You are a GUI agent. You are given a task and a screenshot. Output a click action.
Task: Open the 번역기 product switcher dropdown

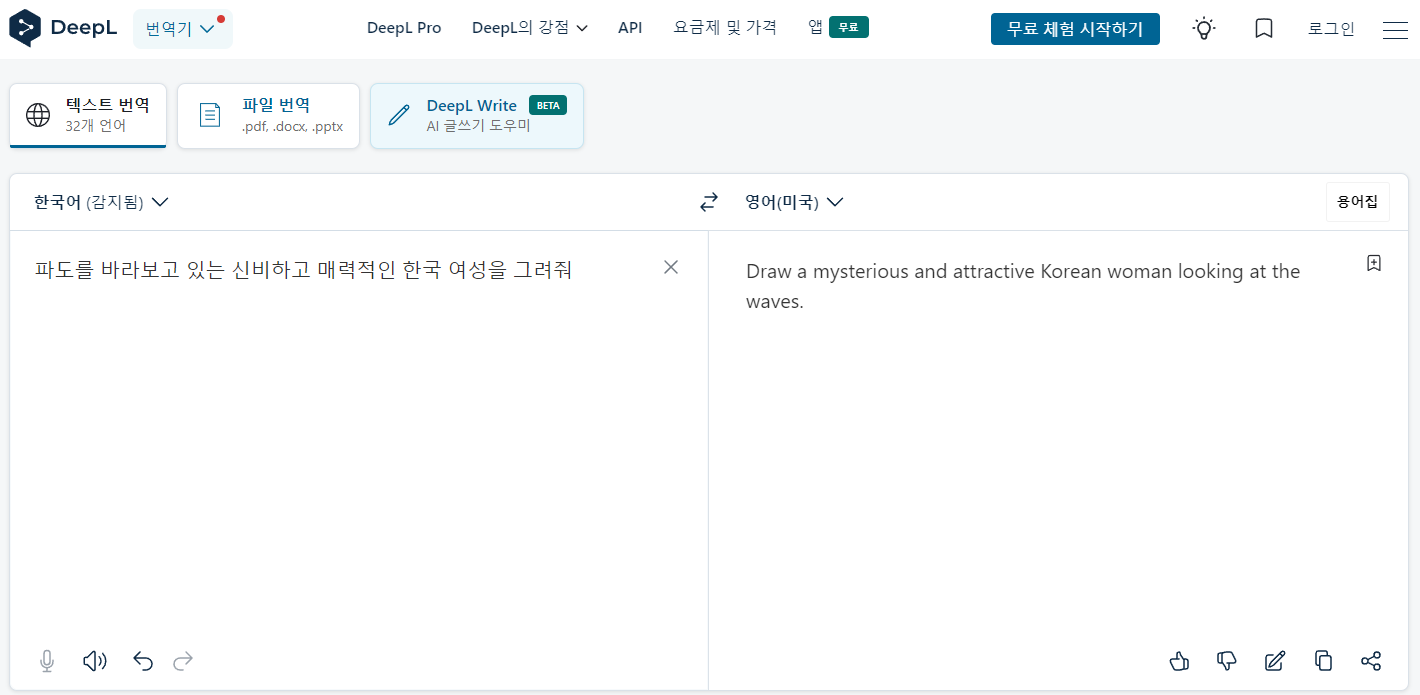pyautogui.click(x=182, y=29)
